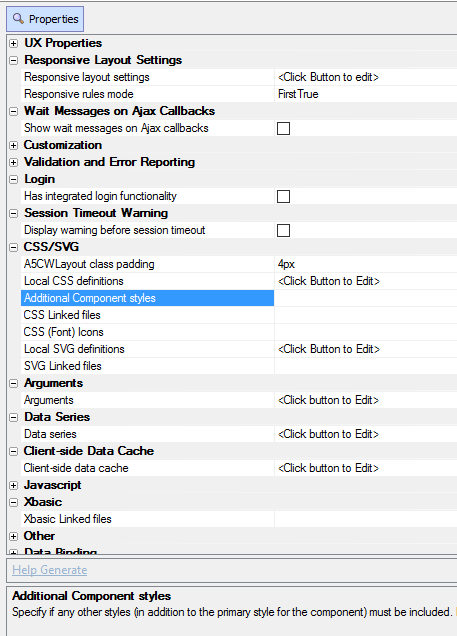Expand the Other section
This screenshot has width=457, height=636.
pos(13,536)
